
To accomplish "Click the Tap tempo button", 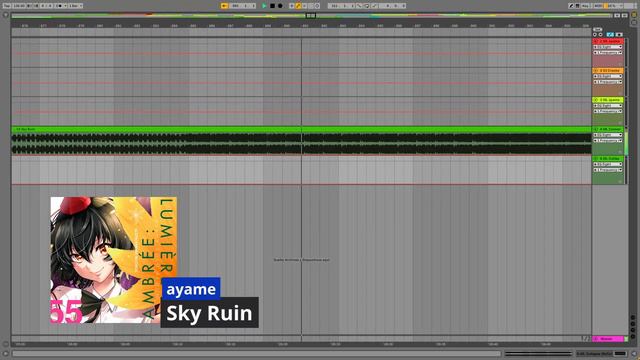I will pos(7,6).
